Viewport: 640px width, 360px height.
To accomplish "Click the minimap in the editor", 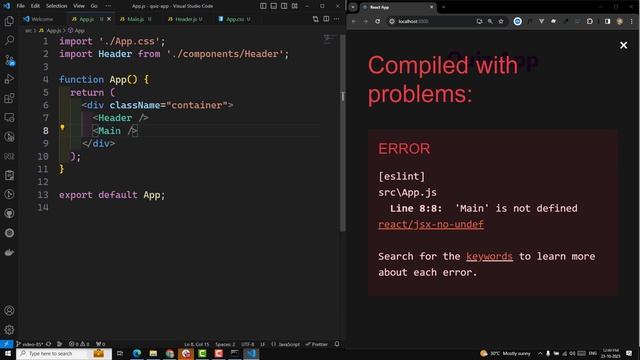I will click(x=329, y=39).
